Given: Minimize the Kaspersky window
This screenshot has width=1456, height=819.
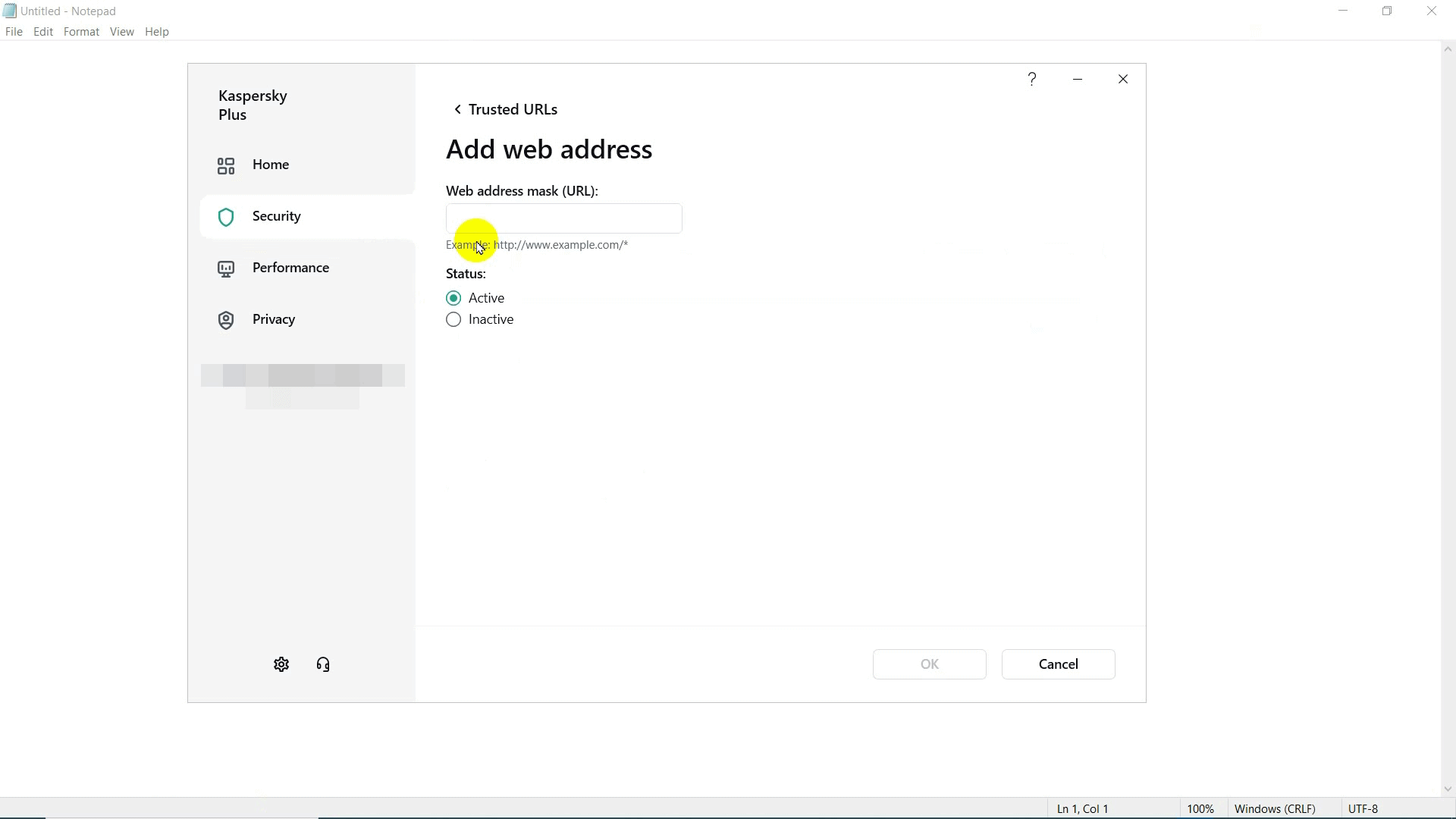Looking at the screenshot, I should [1078, 79].
